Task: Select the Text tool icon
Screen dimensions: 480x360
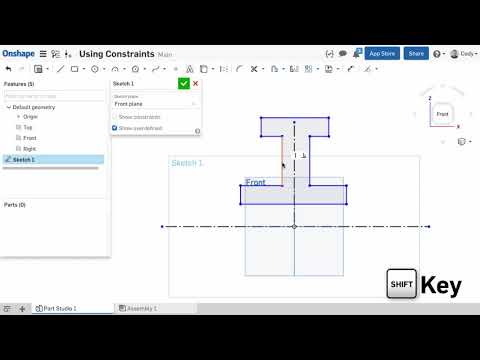Action: 189,69
